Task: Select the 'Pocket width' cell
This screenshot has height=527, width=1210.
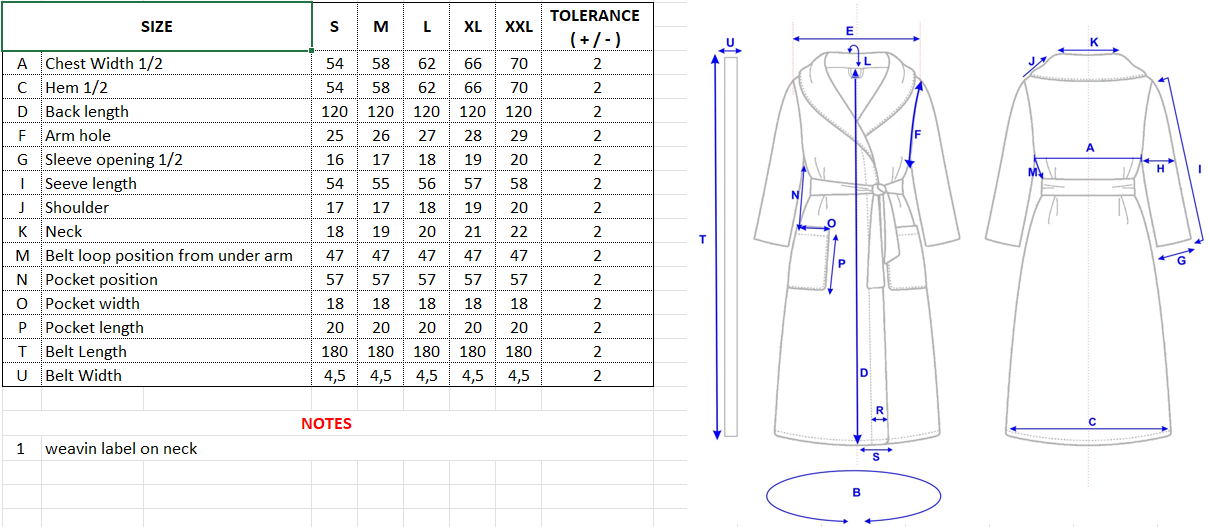Action: pos(177,303)
